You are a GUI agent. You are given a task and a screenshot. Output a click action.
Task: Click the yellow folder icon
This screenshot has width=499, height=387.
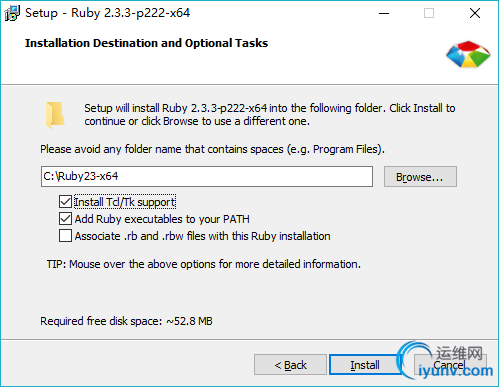tap(55, 115)
